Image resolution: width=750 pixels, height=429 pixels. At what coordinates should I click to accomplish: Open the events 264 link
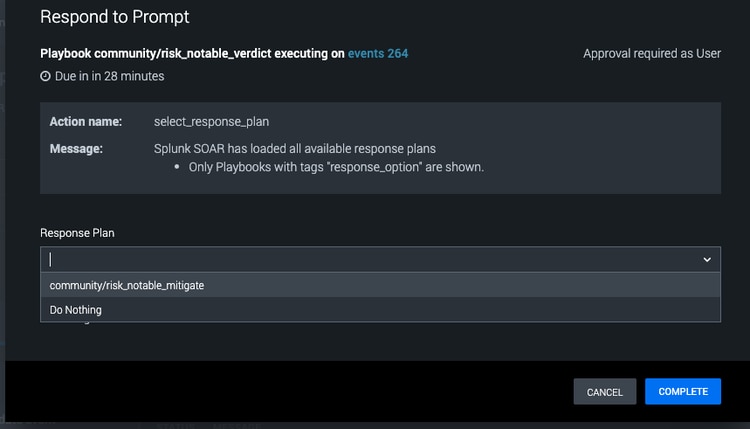[377, 54]
